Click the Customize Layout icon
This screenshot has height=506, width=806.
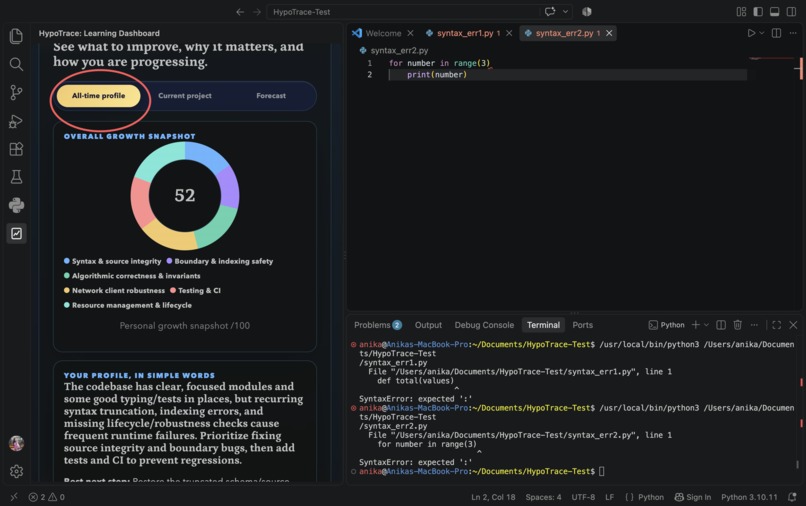pos(741,11)
